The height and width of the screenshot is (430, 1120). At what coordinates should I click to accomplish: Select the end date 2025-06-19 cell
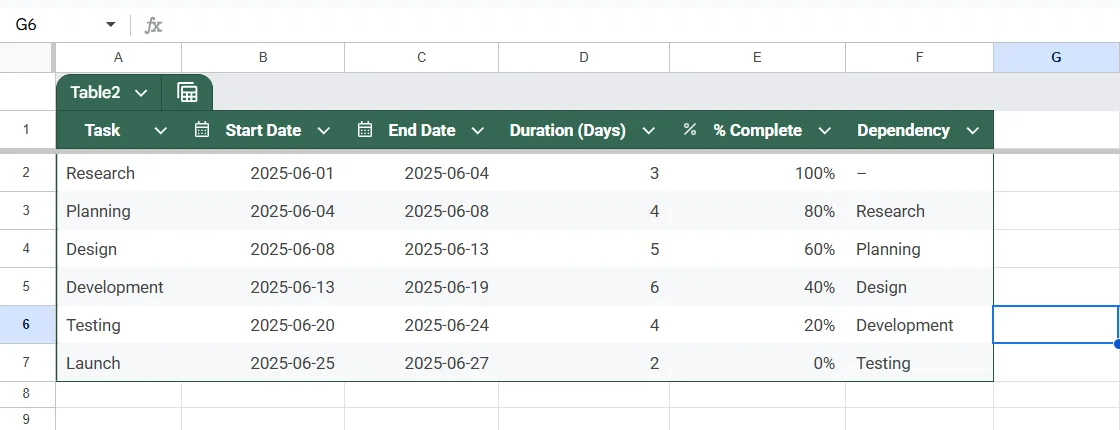pos(421,286)
